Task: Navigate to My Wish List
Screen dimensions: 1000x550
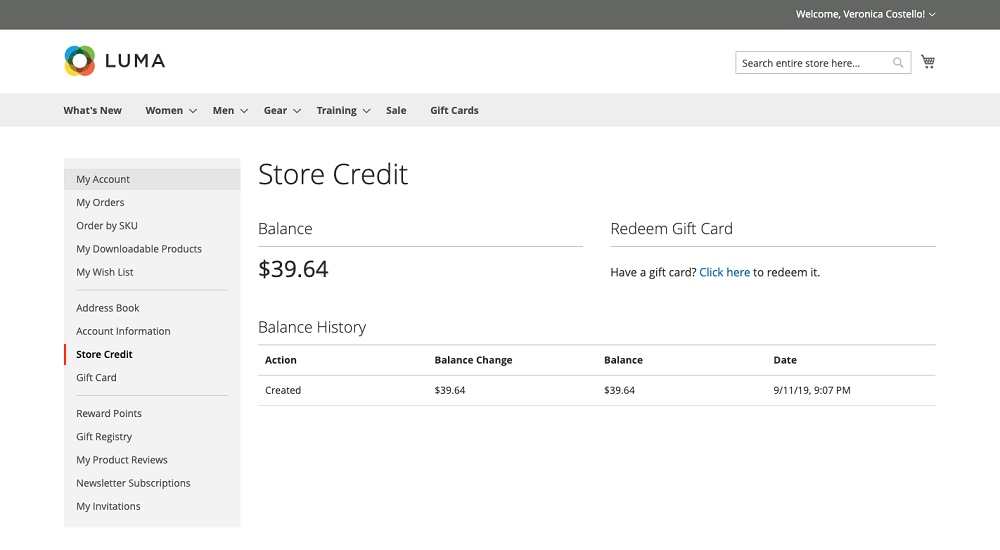Action: click(105, 272)
